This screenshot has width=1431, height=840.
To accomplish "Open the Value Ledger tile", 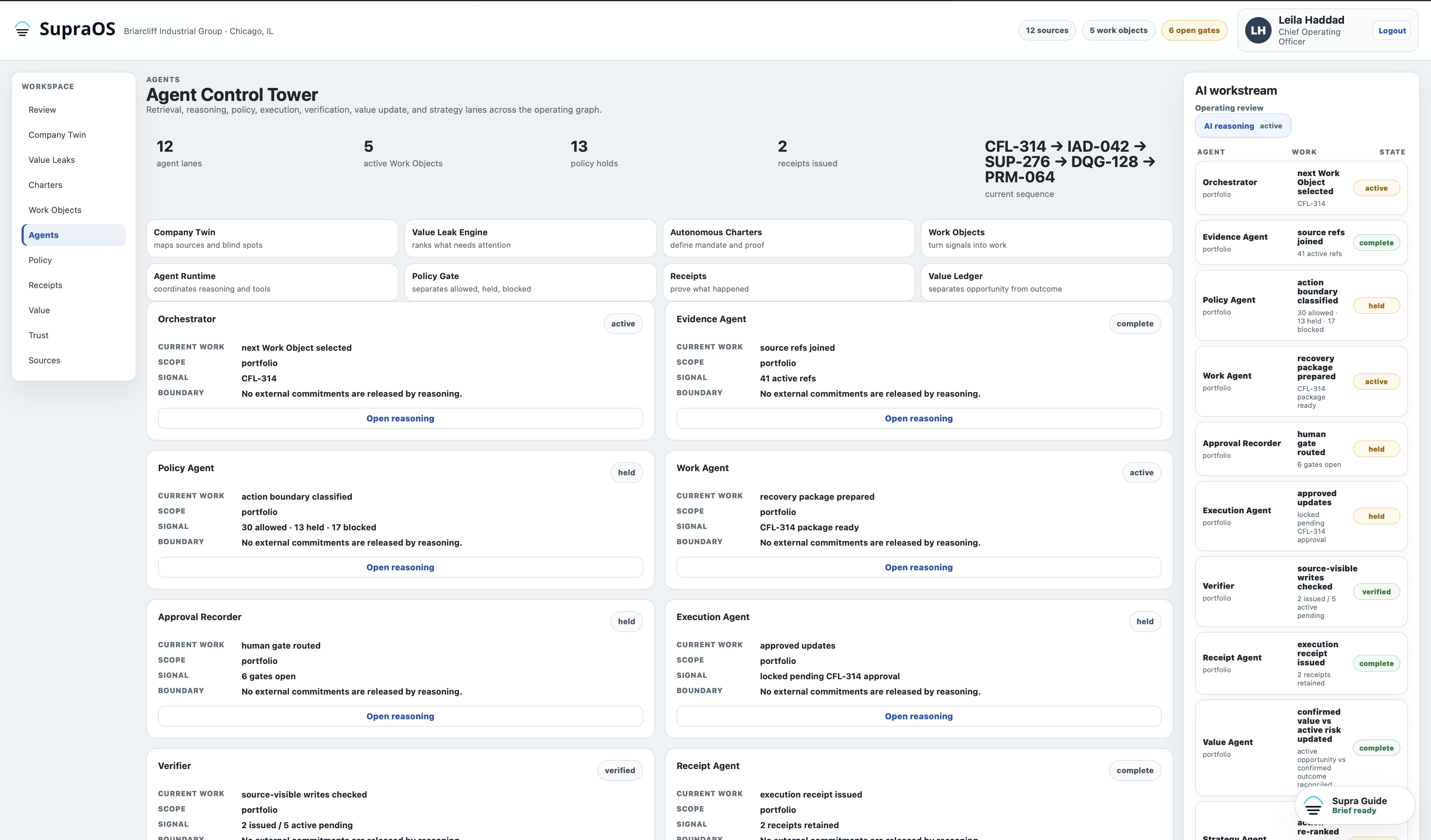I will click(1046, 282).
